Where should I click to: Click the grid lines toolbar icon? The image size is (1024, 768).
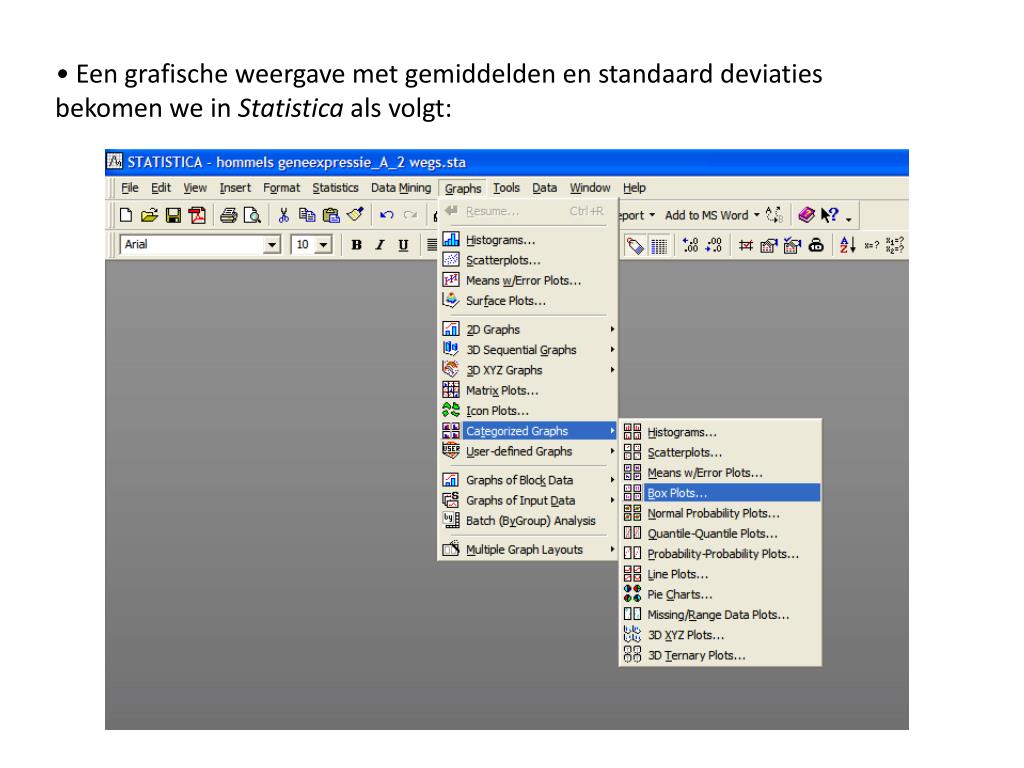[x=658, y=246]
